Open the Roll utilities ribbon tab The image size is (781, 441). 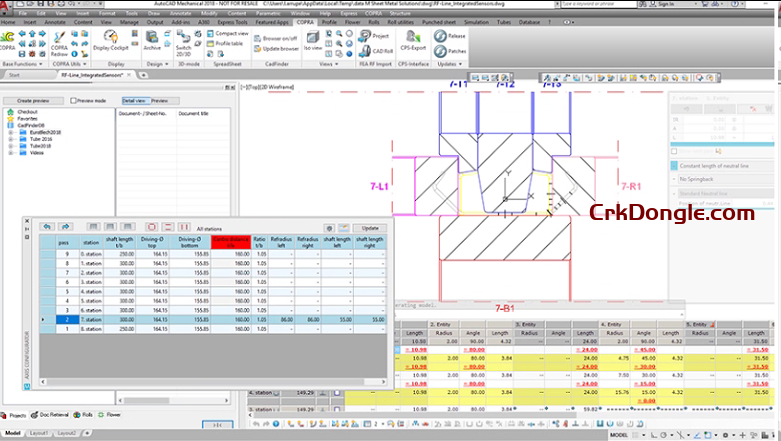click(x=400, y=22)
